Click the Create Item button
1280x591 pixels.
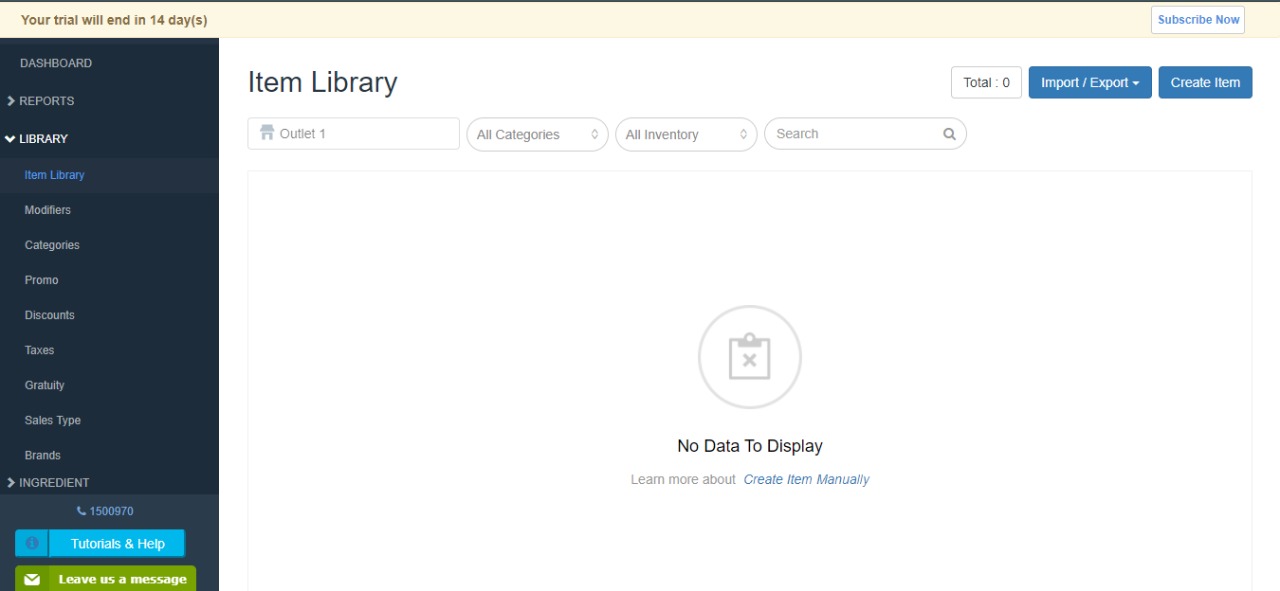(1205, 83)
